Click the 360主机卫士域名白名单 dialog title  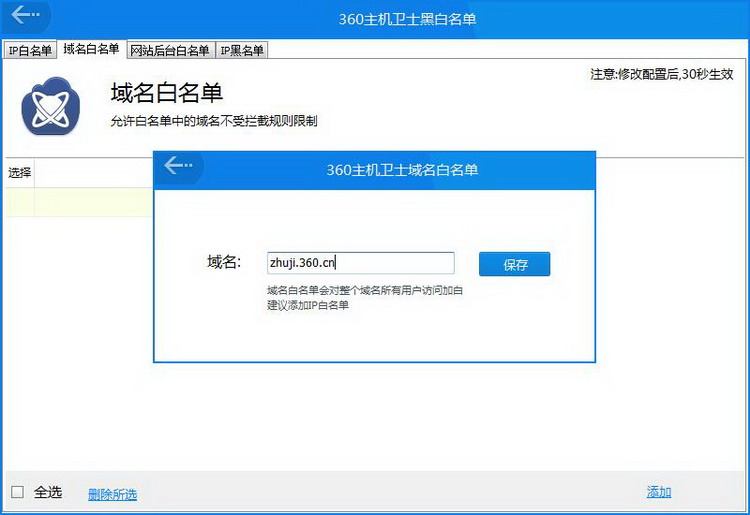pos(402,170)
